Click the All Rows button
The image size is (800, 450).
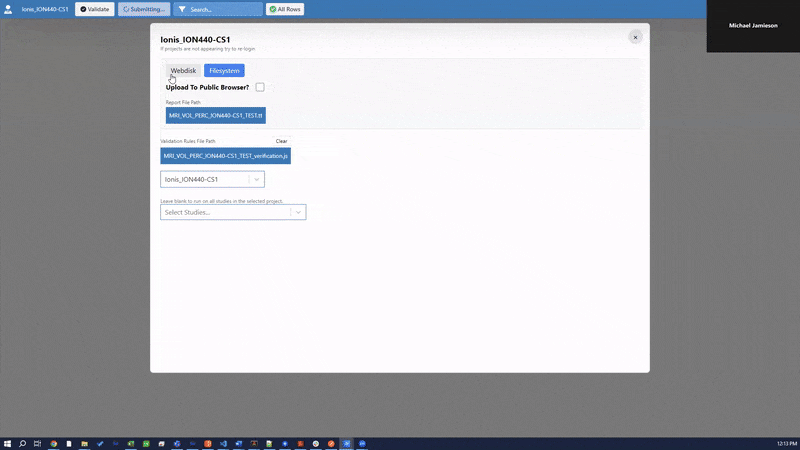(x=285, y=9)
